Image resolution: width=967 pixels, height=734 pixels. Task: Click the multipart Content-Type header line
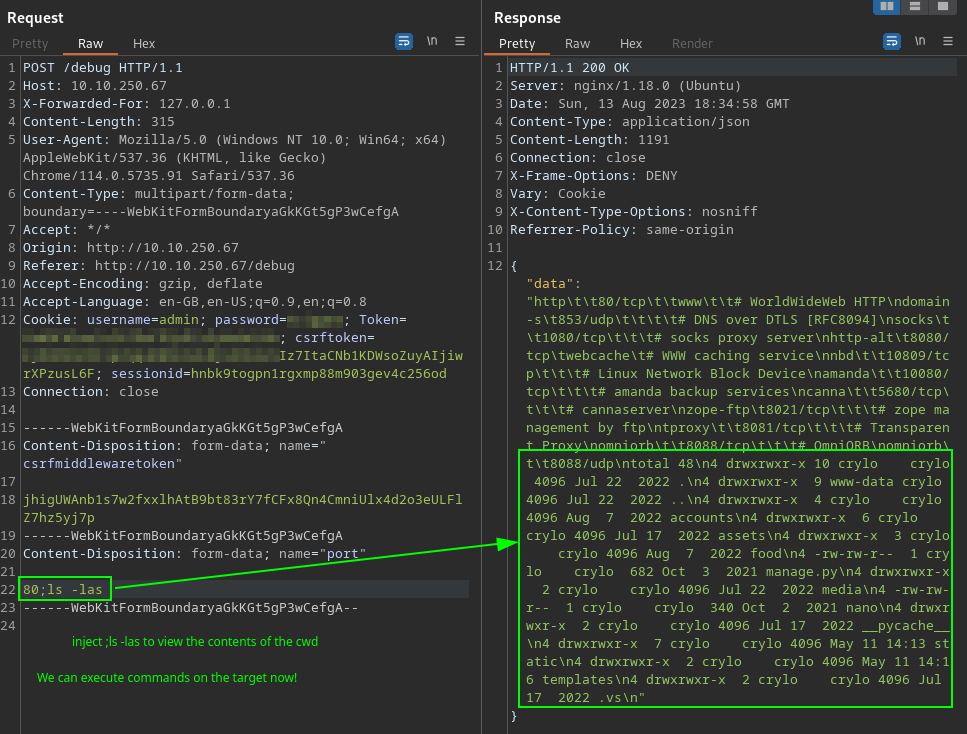(x=211, y=202)
